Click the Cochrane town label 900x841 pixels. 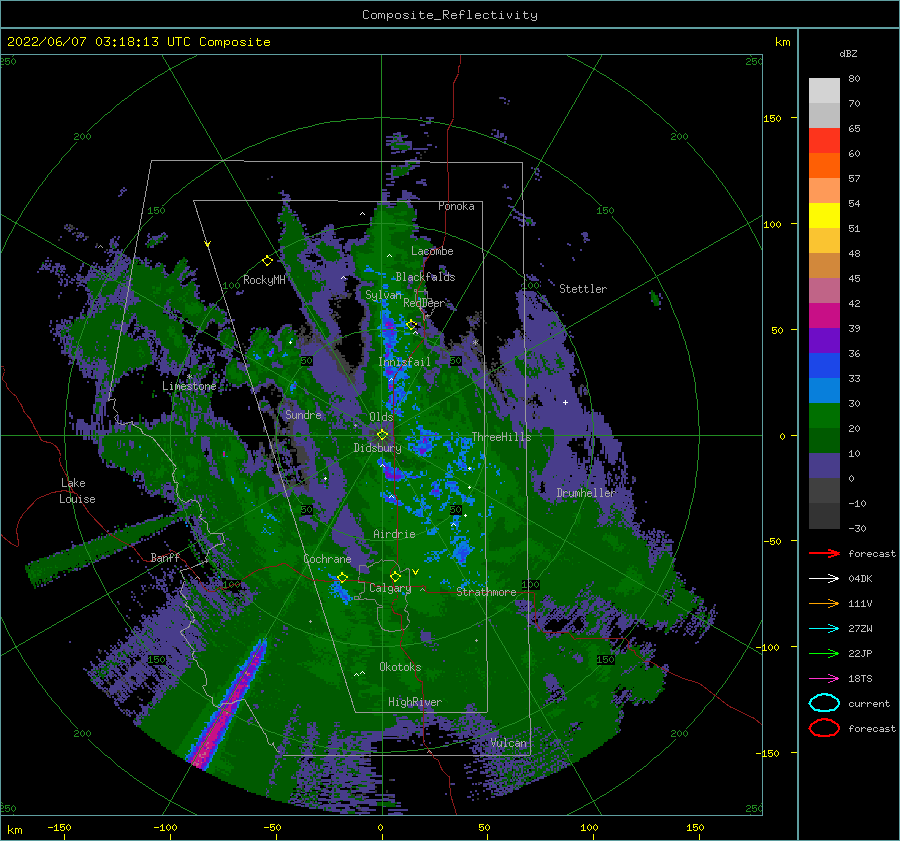click(x=327, y=559)
